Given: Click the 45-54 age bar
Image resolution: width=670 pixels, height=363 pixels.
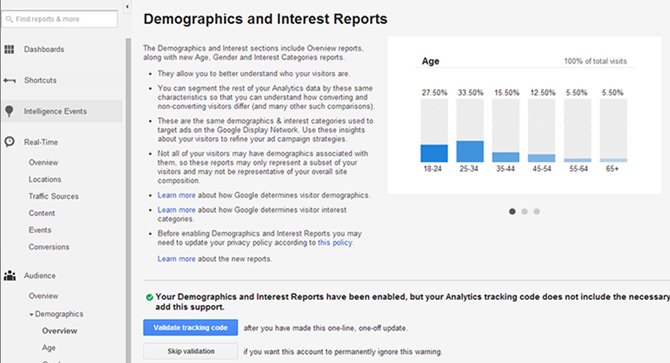Looking at the screenshot, I should (542, 158).
